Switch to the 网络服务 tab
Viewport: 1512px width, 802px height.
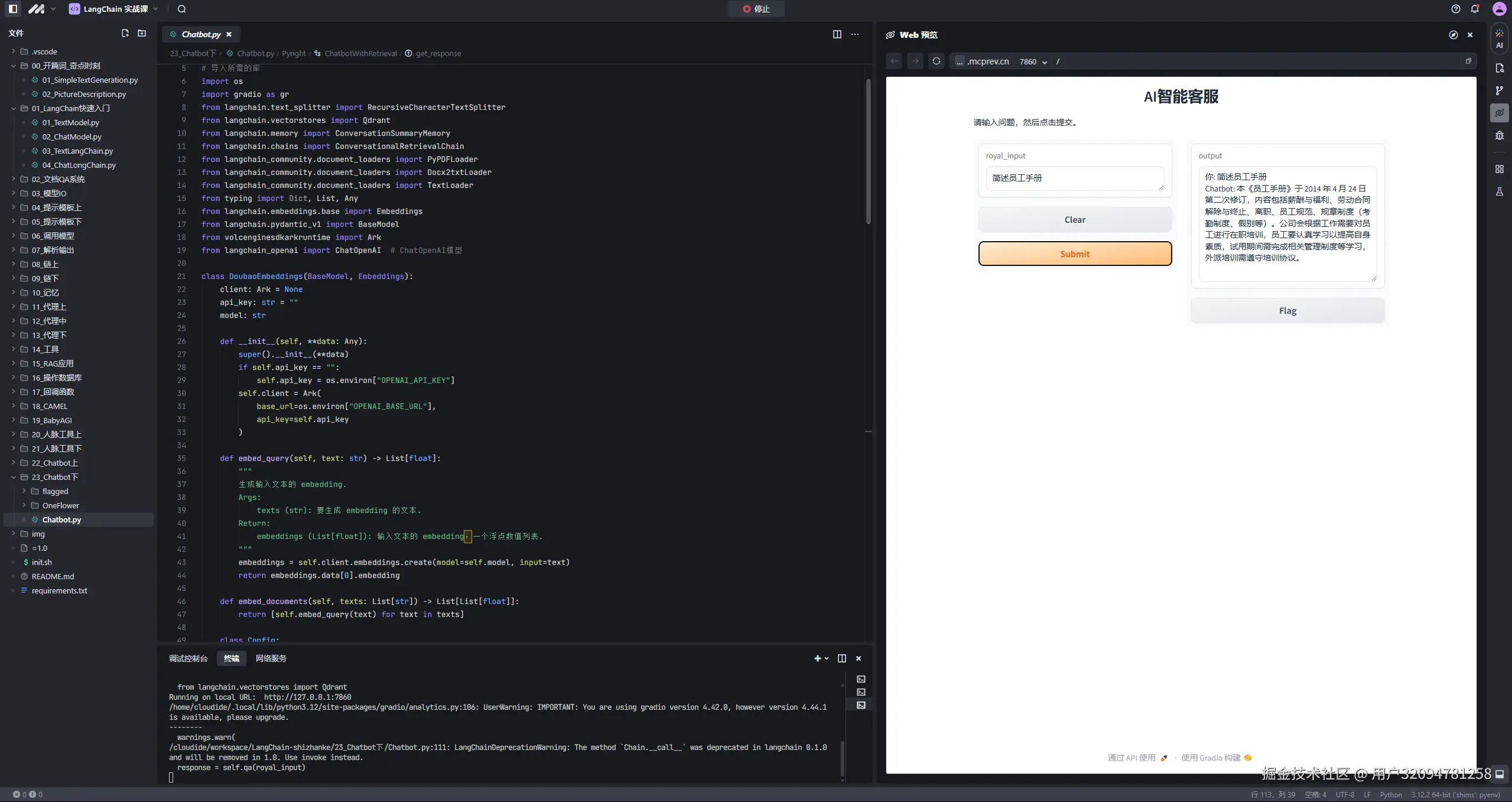tap(271, 658)
